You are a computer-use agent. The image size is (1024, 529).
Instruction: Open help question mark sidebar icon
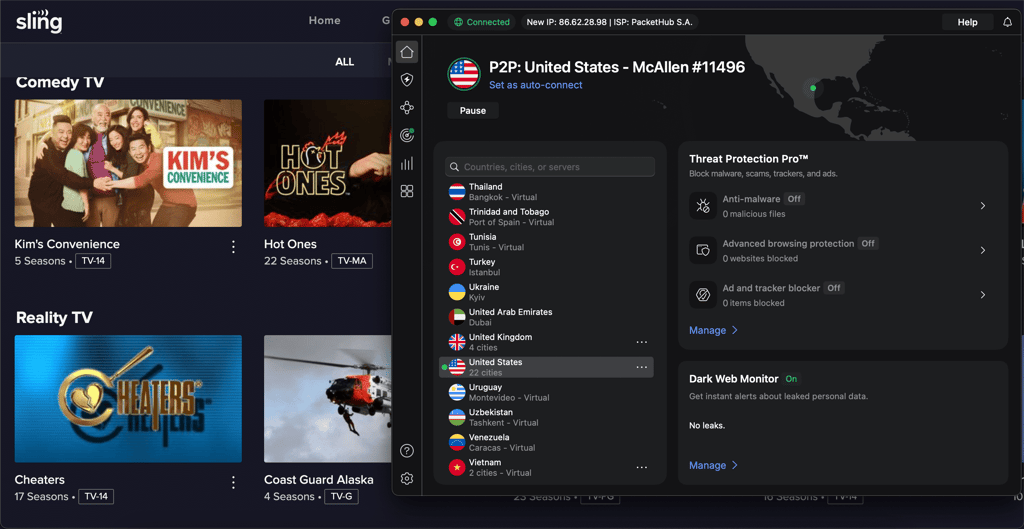tap(407, 451)
